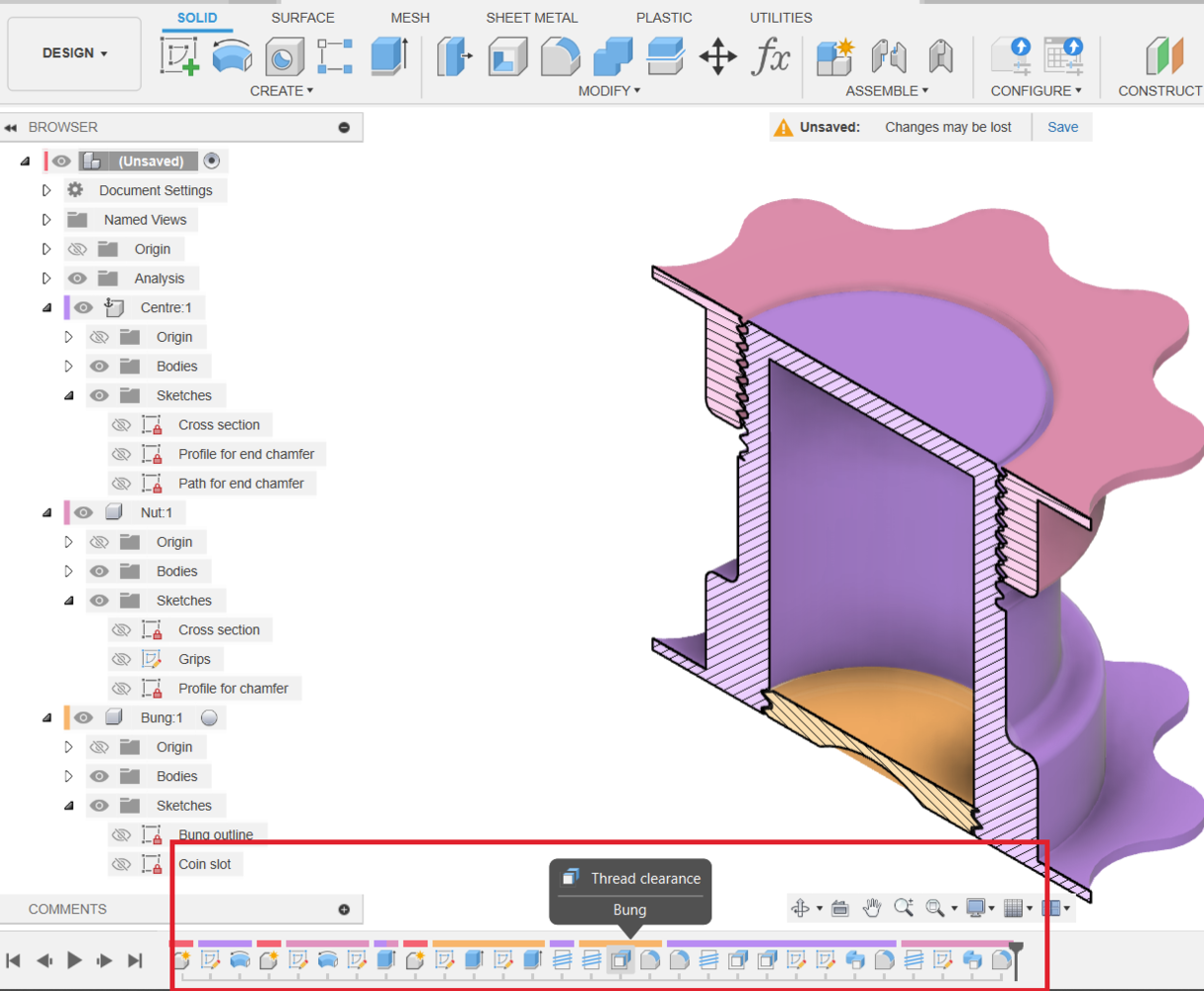Select the Fillet tool in Modify

pos(560,56)
